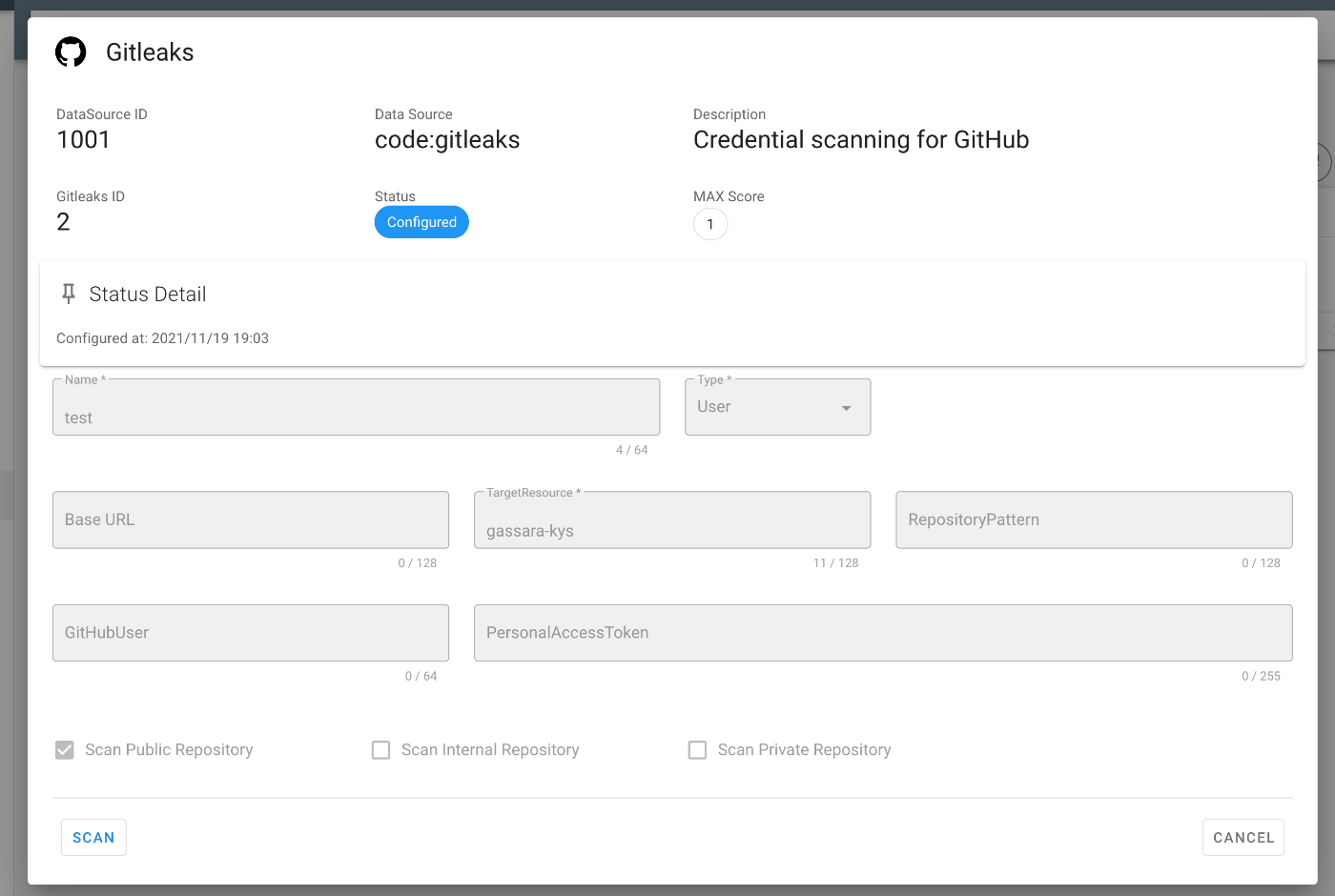
Task: Click the CANCEL button
Action: 1243,838
